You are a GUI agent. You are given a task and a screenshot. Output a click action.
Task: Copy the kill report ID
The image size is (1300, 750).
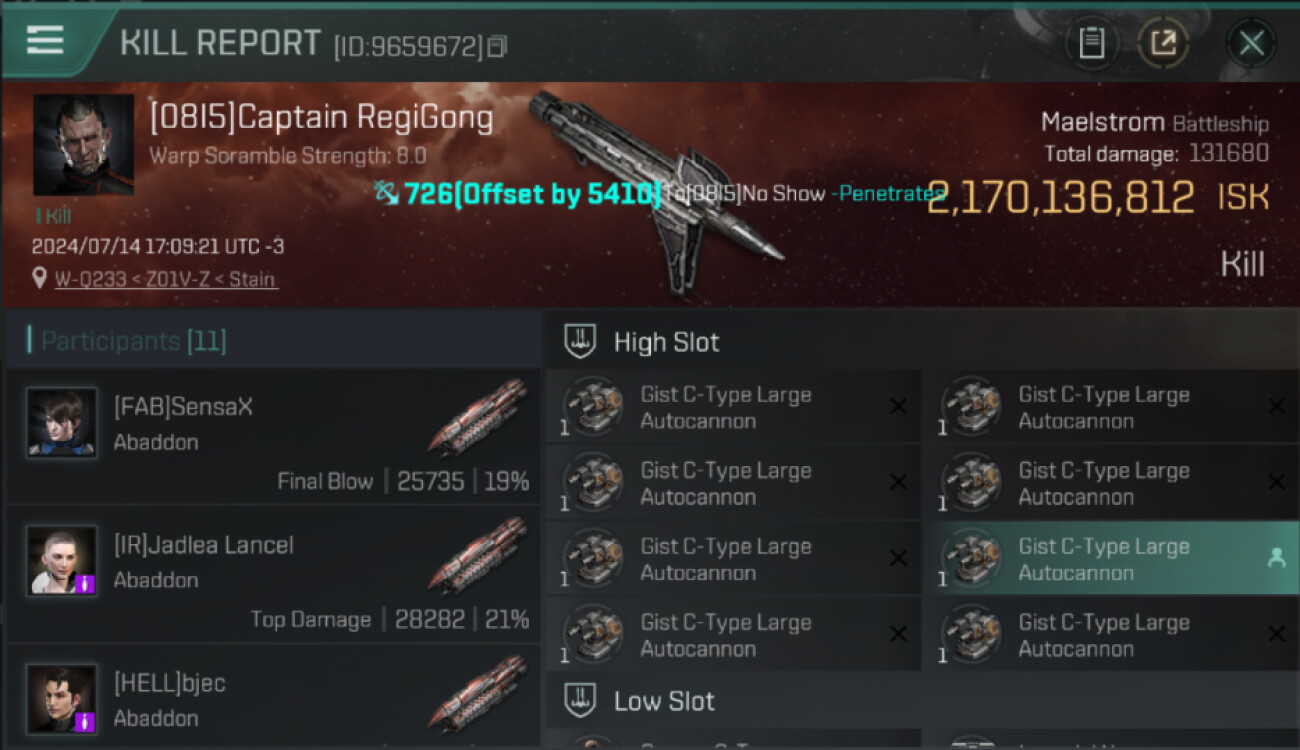coord(497,46)
